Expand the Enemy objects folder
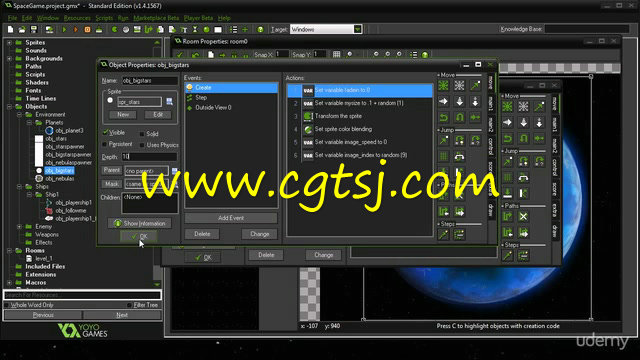Screen dimensions: 640x360 pos(19,227)
